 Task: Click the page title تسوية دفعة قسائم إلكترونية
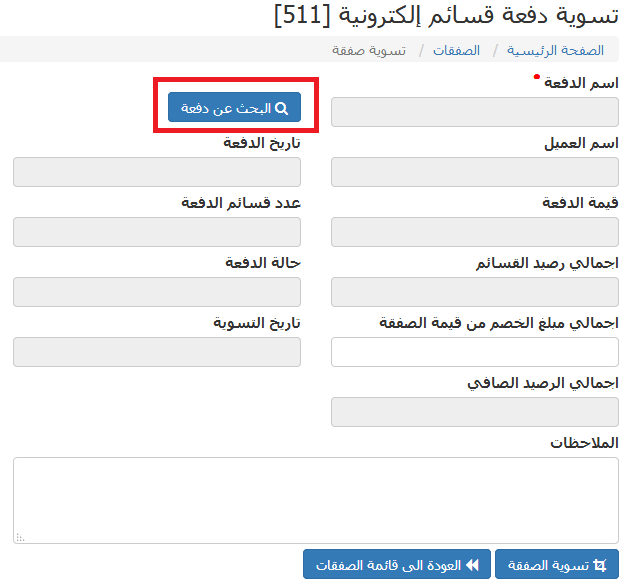[446, 16]
